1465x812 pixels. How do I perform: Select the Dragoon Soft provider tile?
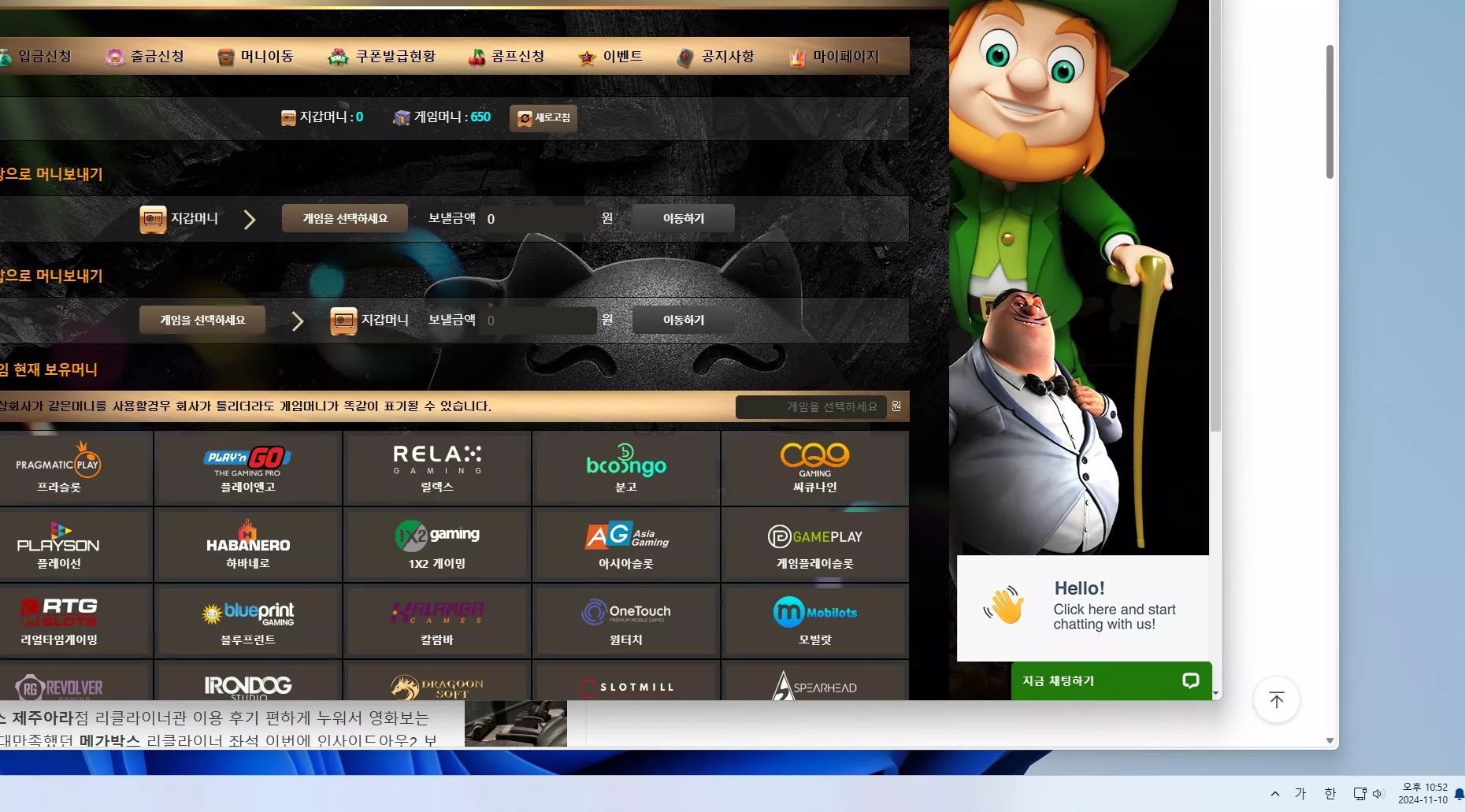pyautogui.click(x=437, y=681)
